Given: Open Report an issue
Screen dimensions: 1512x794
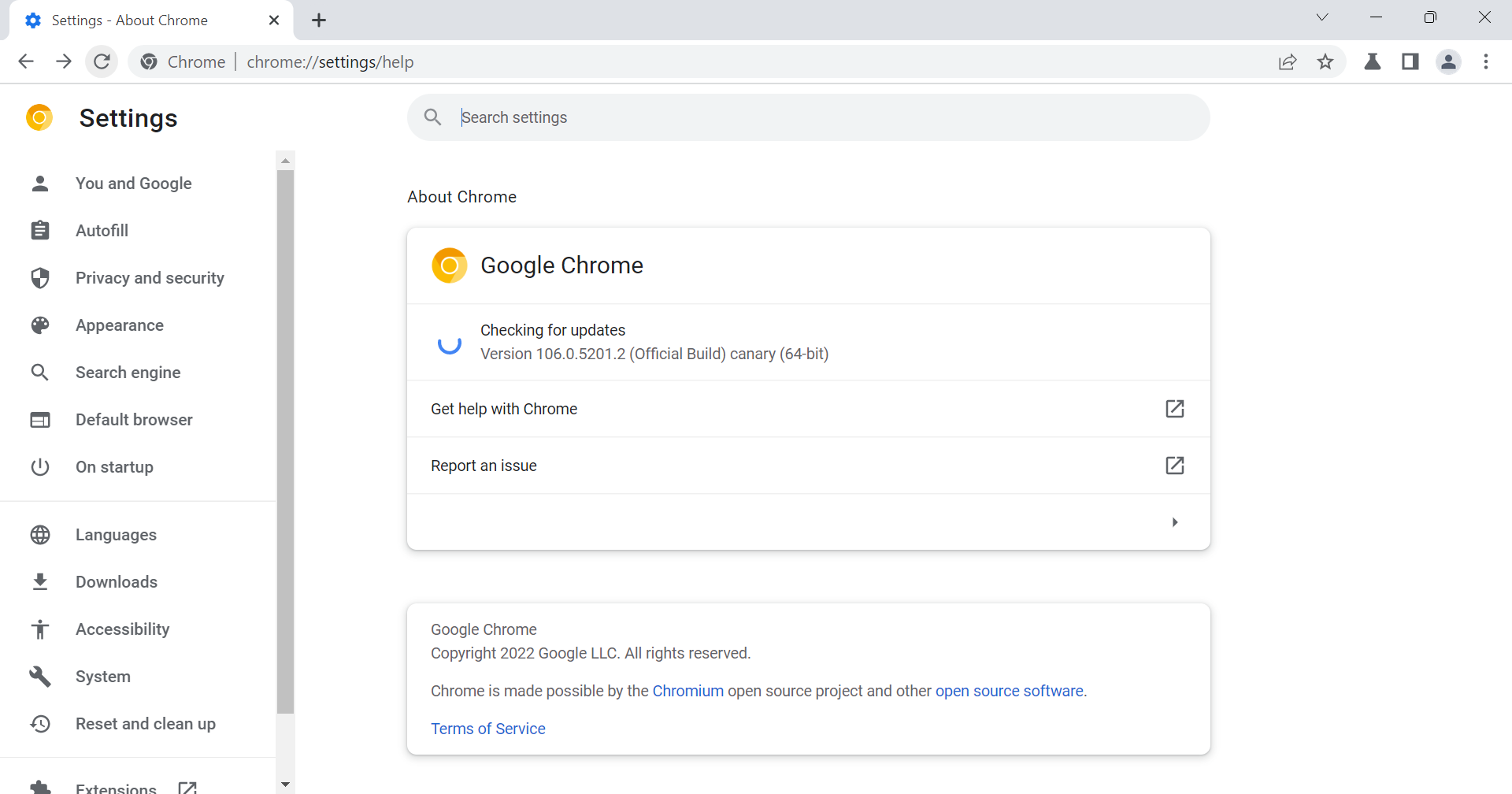Looking at the screenshot, I should click(809, 466).
